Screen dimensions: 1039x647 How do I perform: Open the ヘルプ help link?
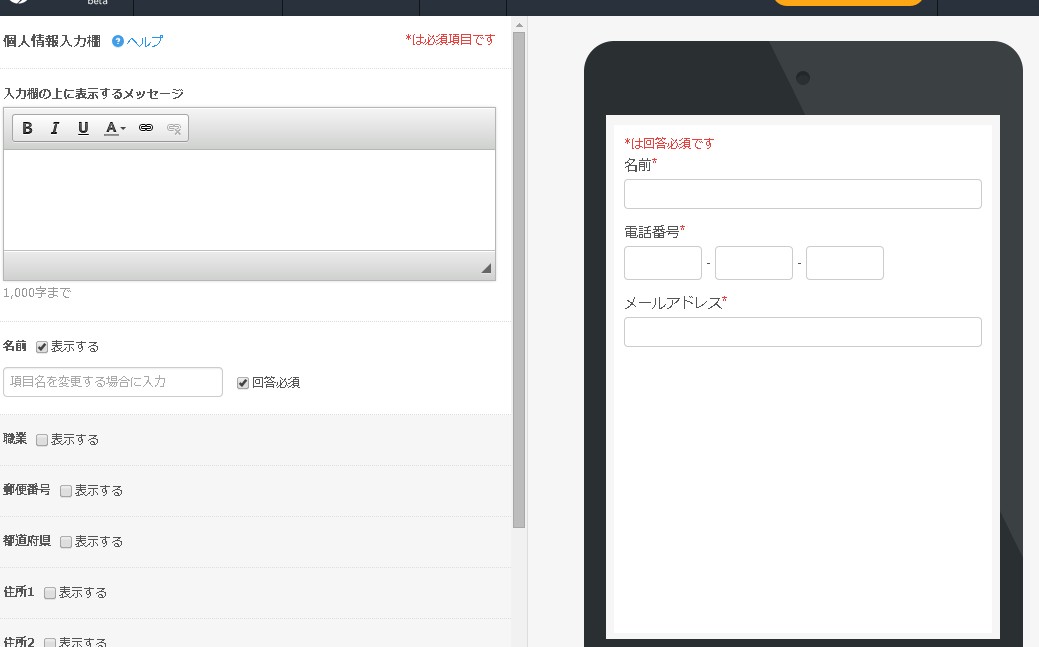point(144,41)
